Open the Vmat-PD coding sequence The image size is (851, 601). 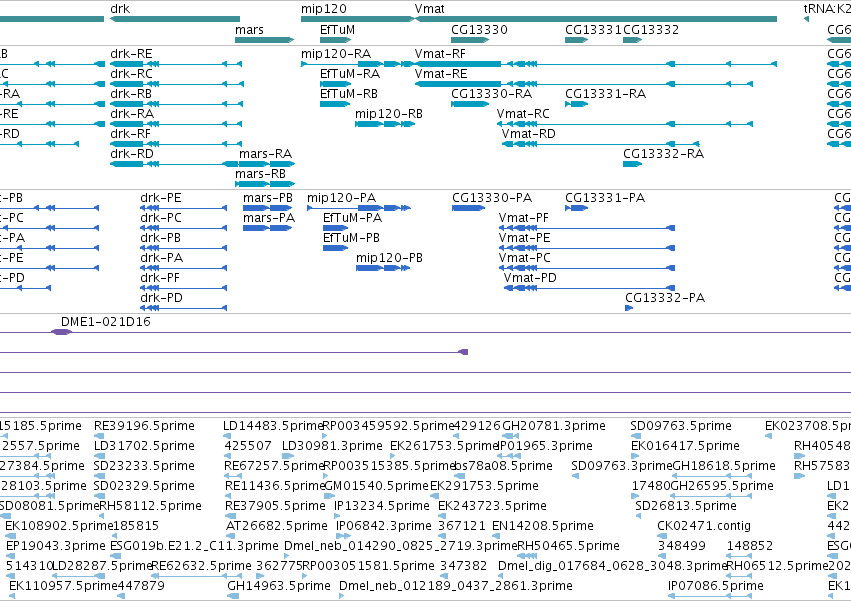[x=589, y=288]
